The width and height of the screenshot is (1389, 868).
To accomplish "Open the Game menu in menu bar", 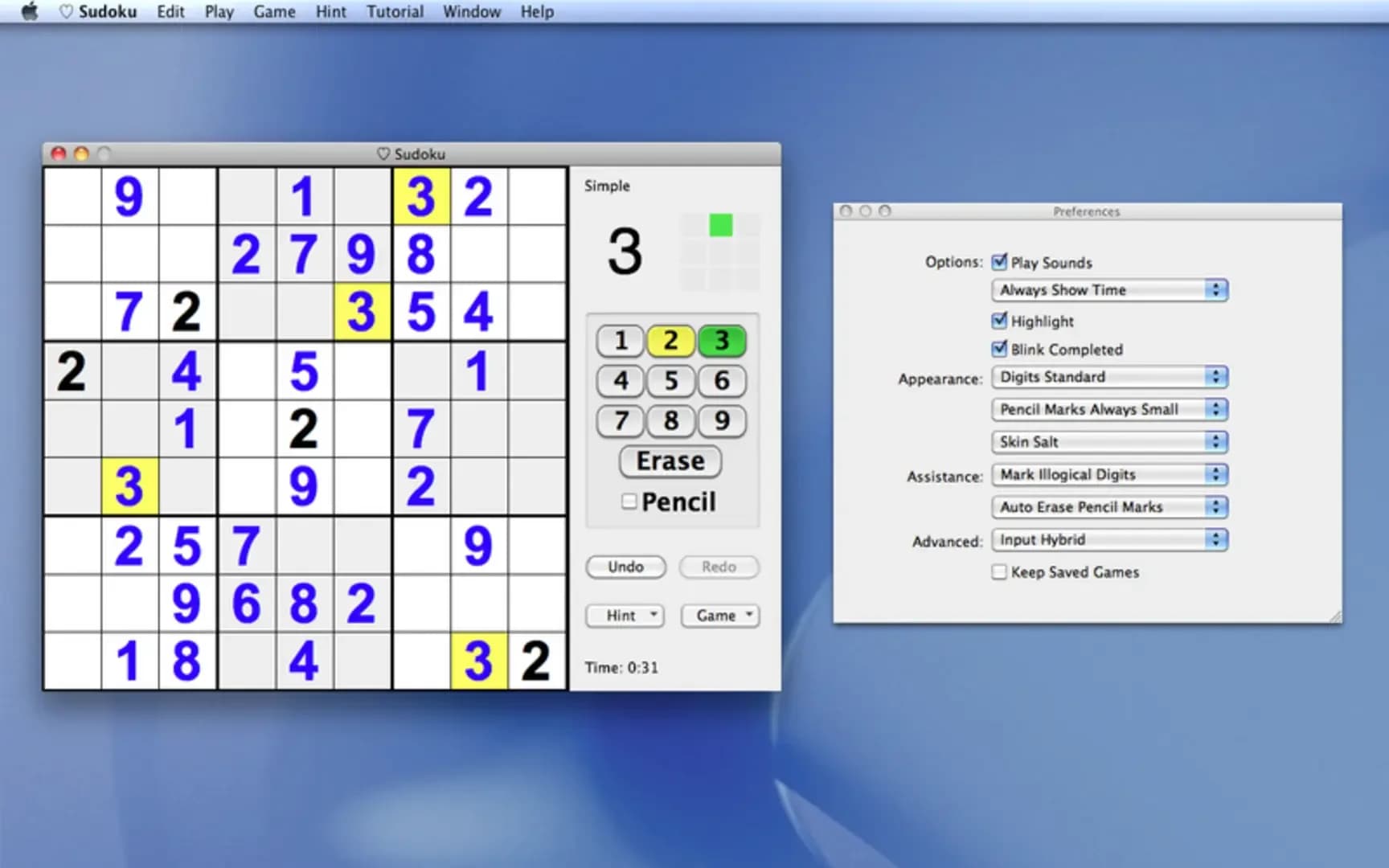I will point(274,11).
